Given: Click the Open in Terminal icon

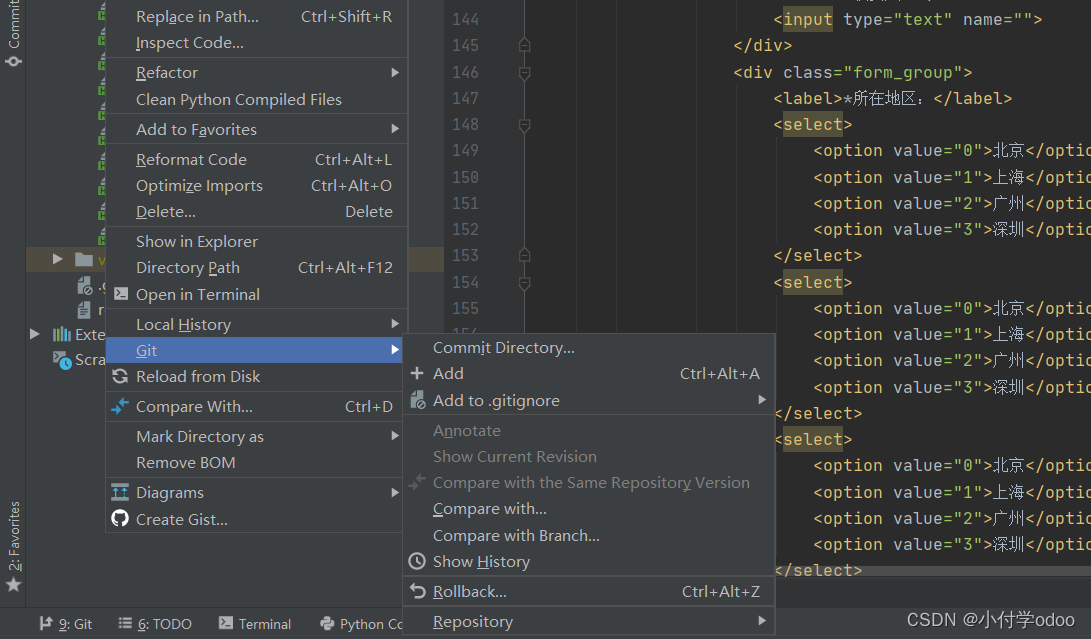Looking at the screenshot, I should point(120,294).
